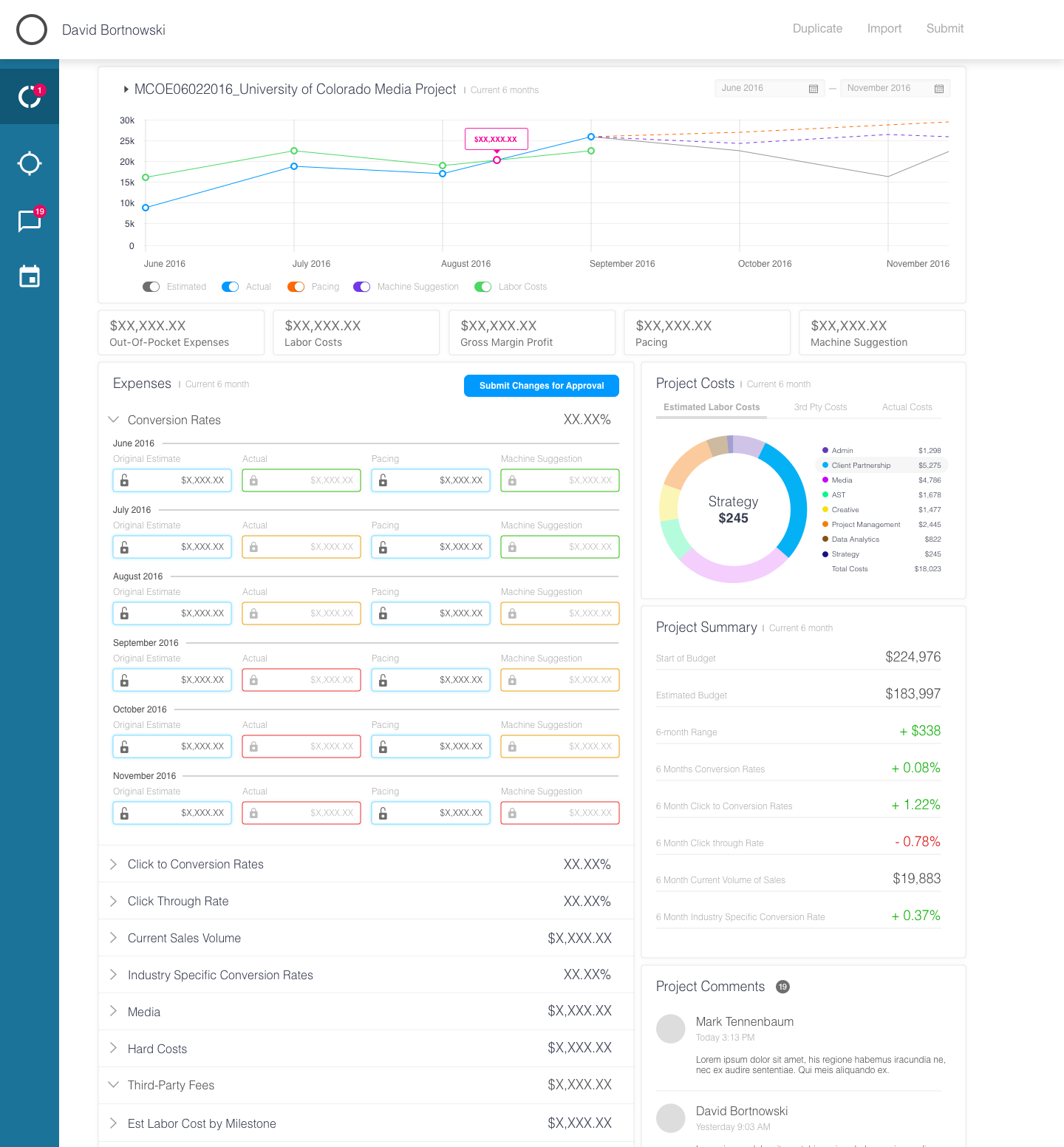Click June 2016 Pacing unlock icon
This screenshot has width=1064, height=1147.
pos(383,480)
